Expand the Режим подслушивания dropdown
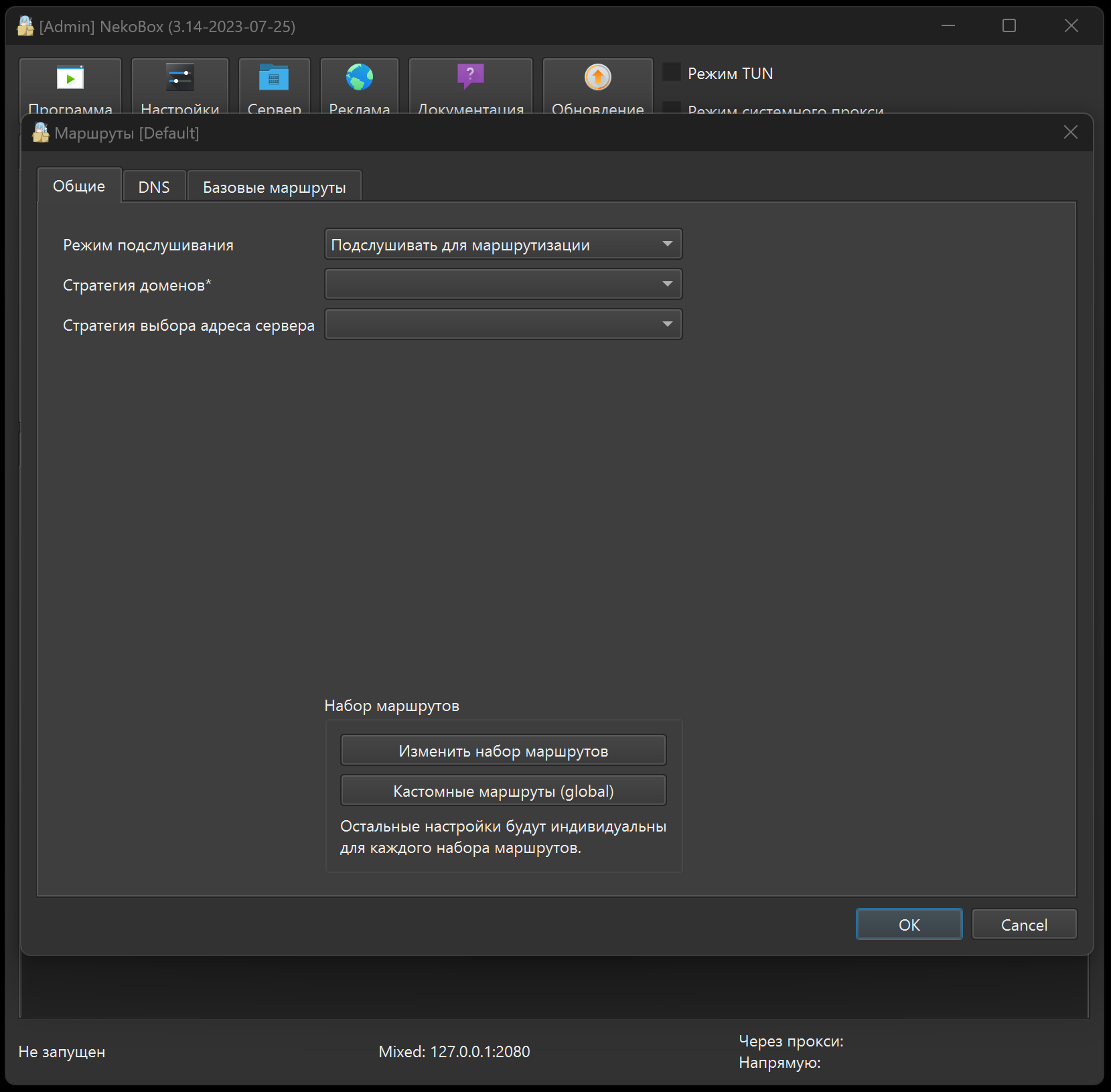1111x1092 pixels. [503, 244]
